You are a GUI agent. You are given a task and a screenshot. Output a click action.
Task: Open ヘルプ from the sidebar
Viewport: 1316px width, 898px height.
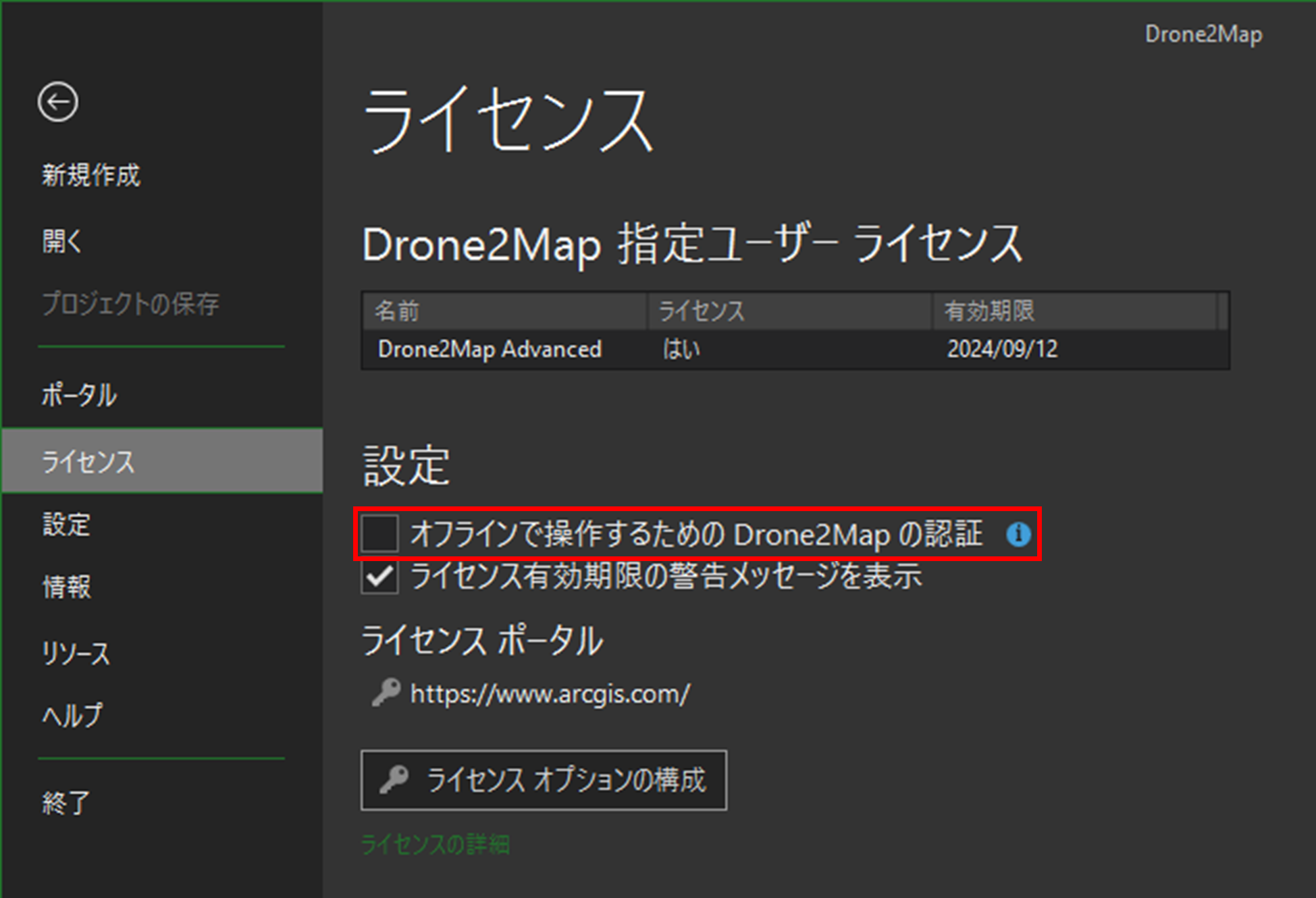[72, 714]
